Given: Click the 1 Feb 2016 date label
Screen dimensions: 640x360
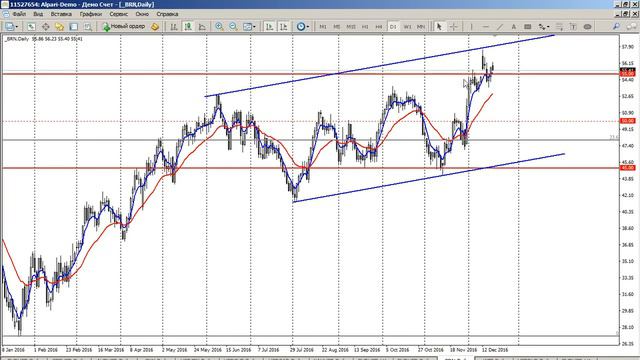Looking at the screenshot, I should tap(46, 350).
